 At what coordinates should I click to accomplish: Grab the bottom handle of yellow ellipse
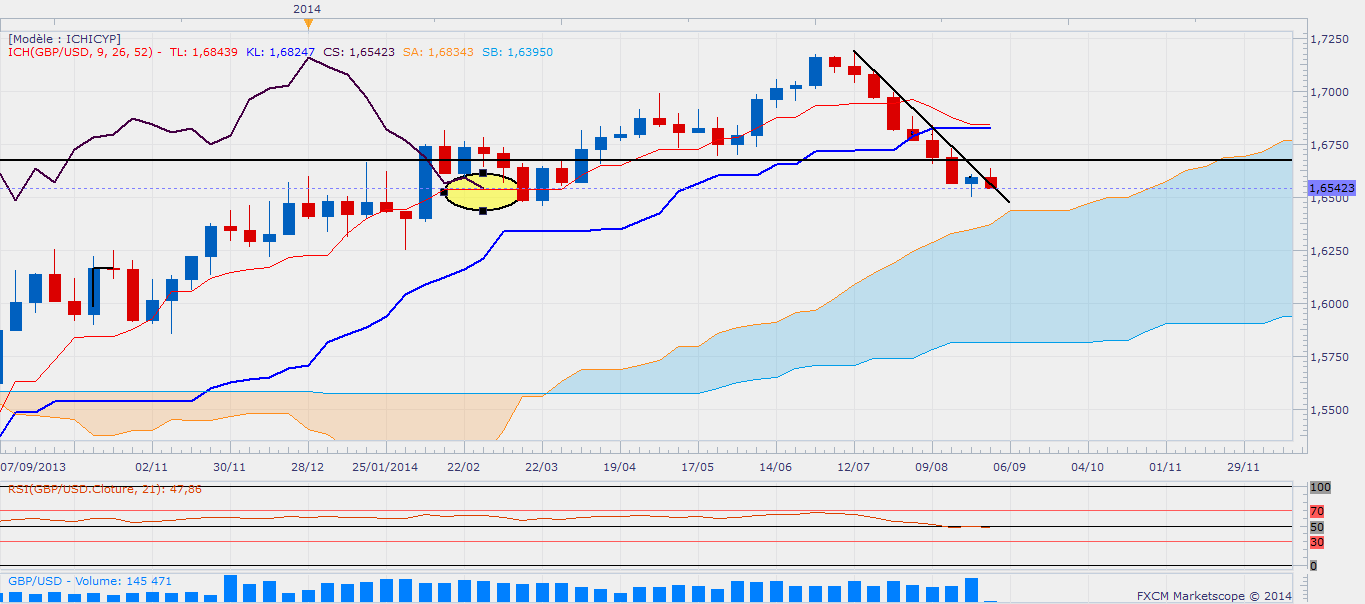(x=483, y=211)
